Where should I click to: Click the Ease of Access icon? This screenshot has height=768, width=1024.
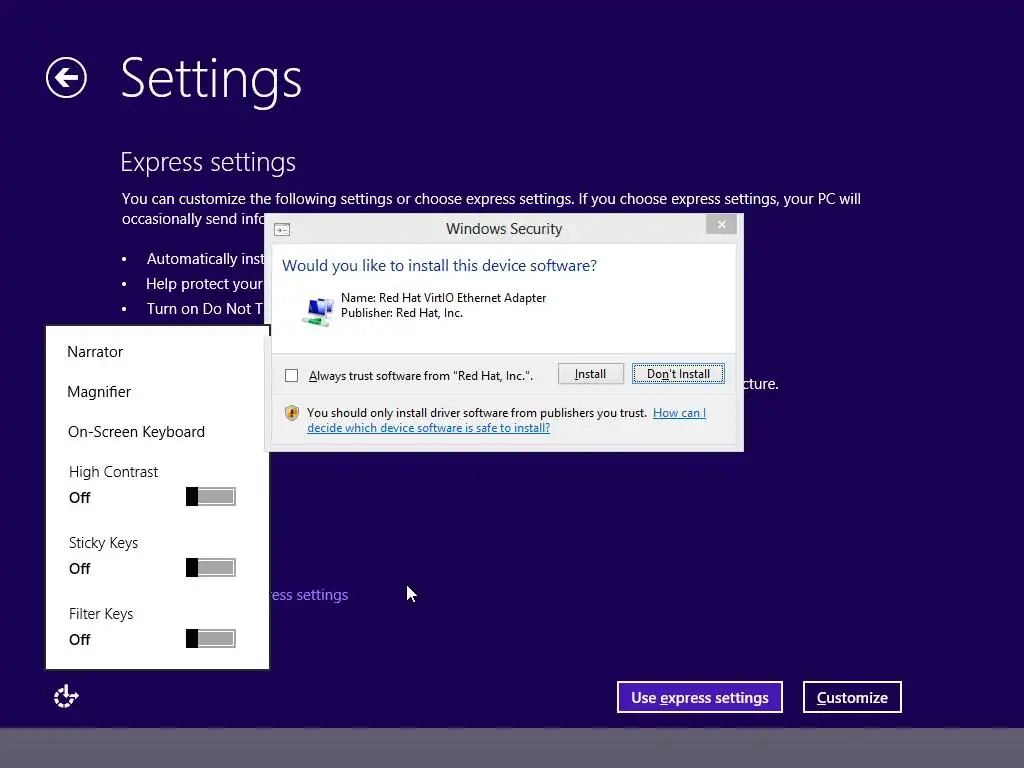(x=66, y=697)
